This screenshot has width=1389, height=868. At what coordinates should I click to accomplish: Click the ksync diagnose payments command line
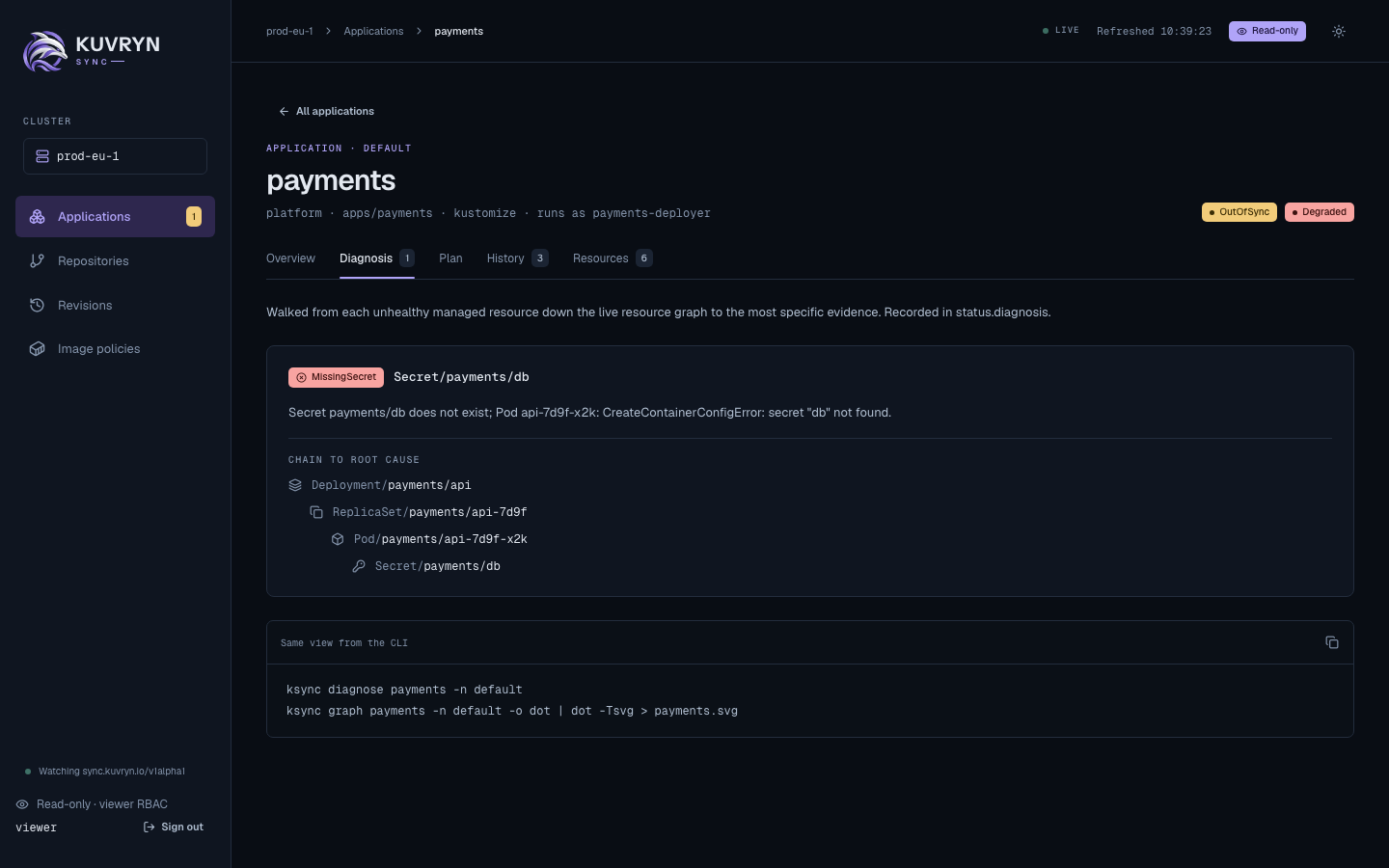point(404,690)
